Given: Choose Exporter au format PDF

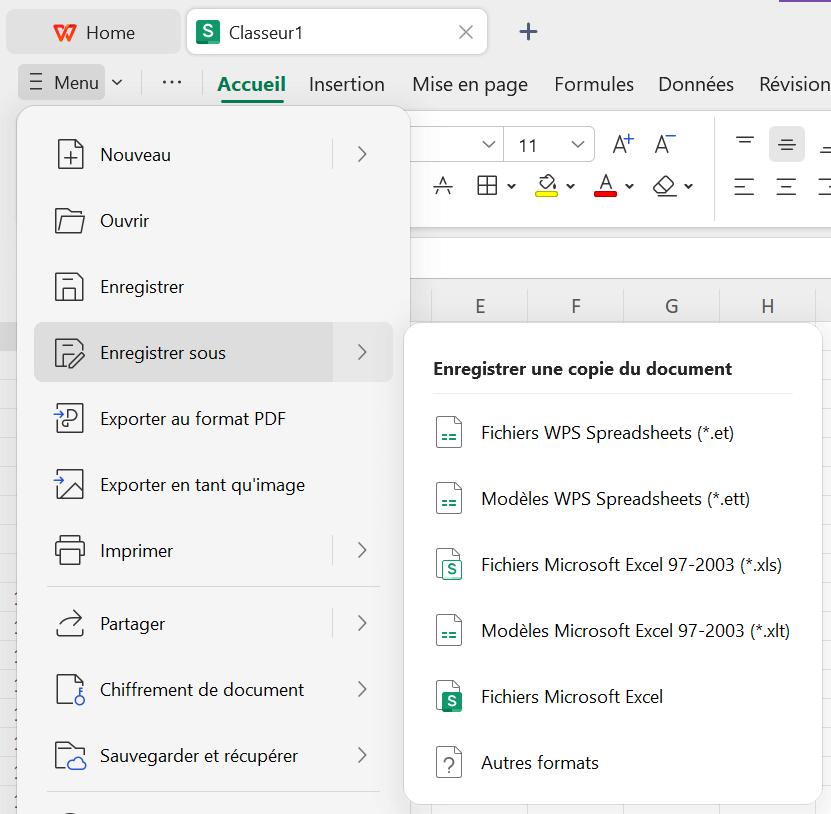Looking at the screenshot, I should (193, 419).
